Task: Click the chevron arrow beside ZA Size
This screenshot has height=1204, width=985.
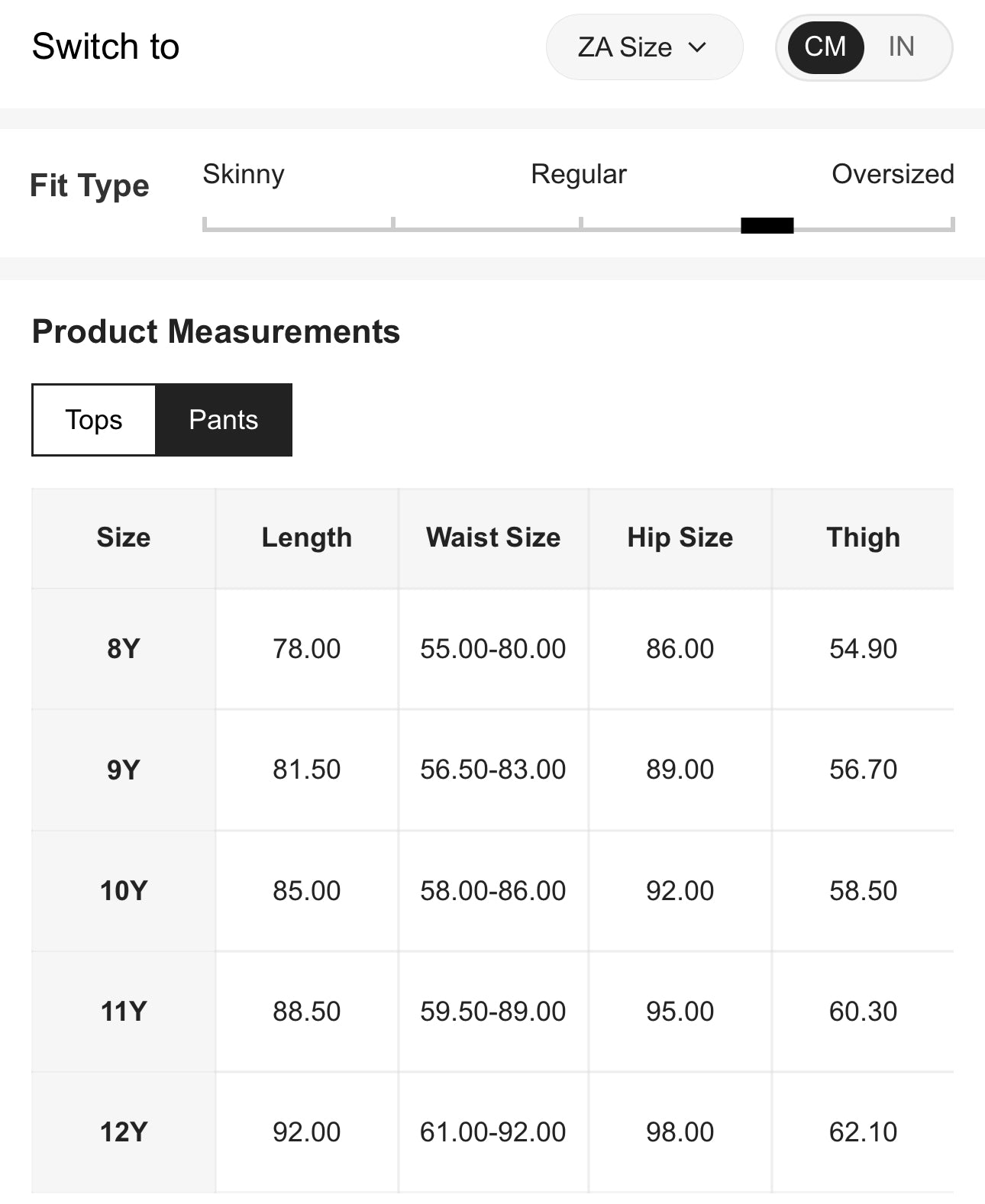Action: click(697, 47)
